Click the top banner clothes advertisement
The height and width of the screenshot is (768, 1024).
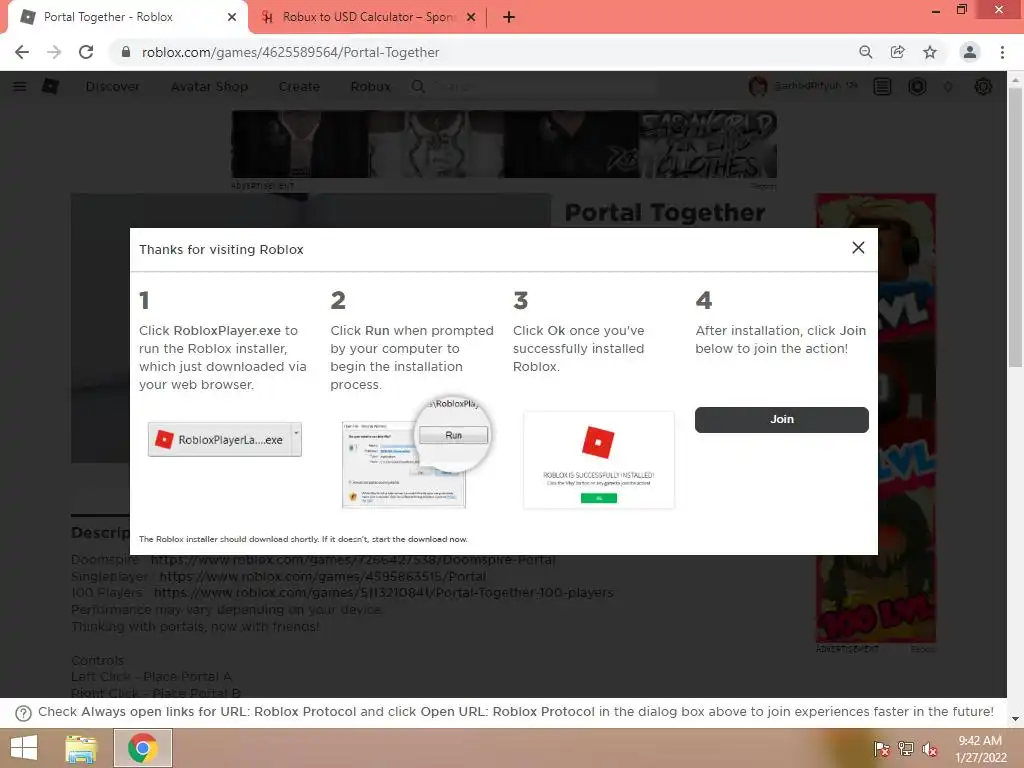[504, 144]
